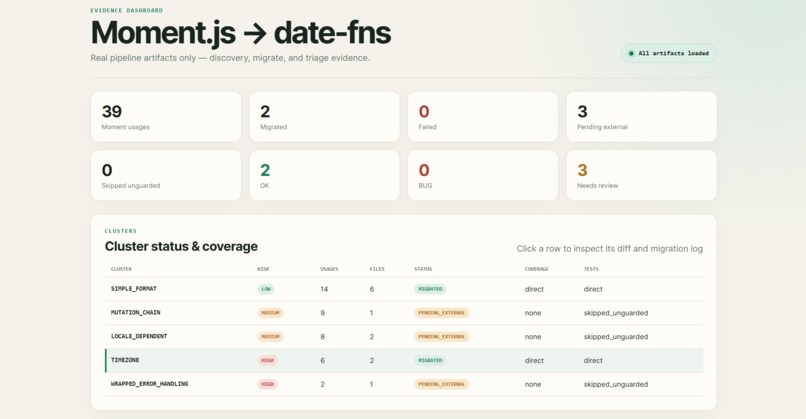Click tests direct in TIMEZONE row
Viewport: 806px width, 419px height.
(593, 360)
